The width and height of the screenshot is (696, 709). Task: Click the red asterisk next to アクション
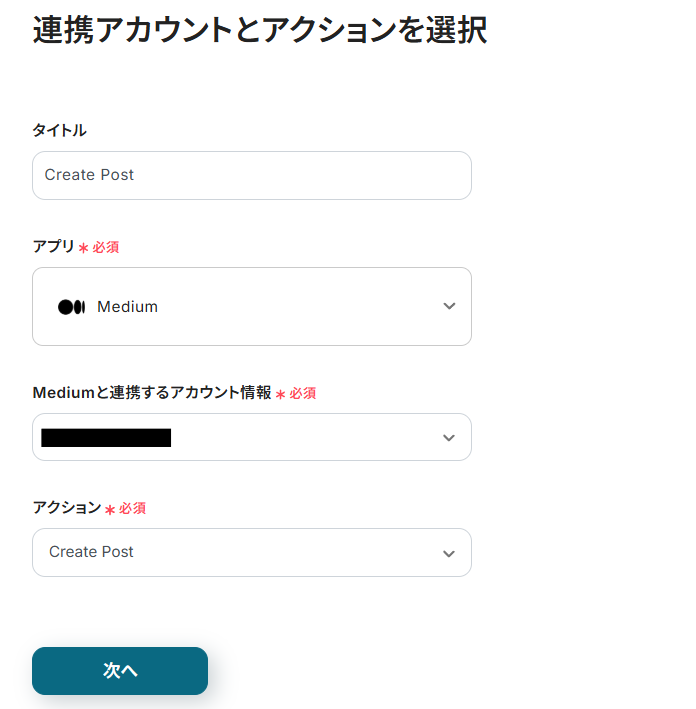pyautogui.click(x=110, y=510)
